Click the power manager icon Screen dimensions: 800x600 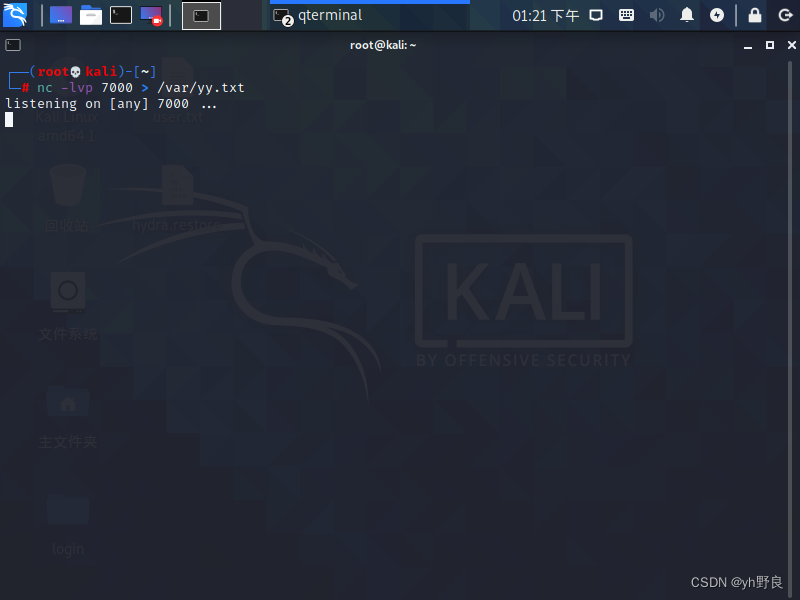pyautogui.click(x=717, y=15)
